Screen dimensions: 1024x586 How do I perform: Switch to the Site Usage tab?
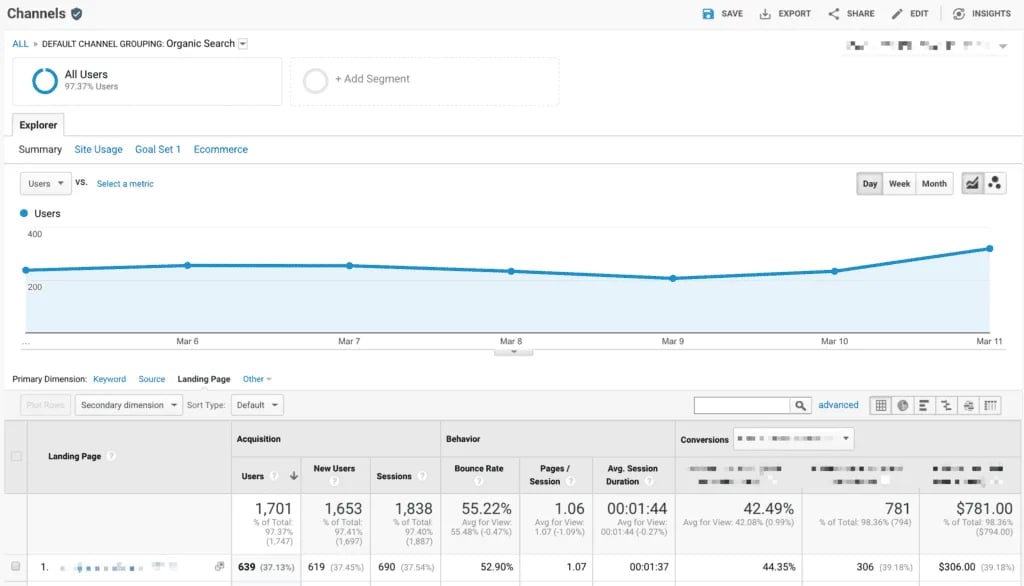tap(98, 149)
